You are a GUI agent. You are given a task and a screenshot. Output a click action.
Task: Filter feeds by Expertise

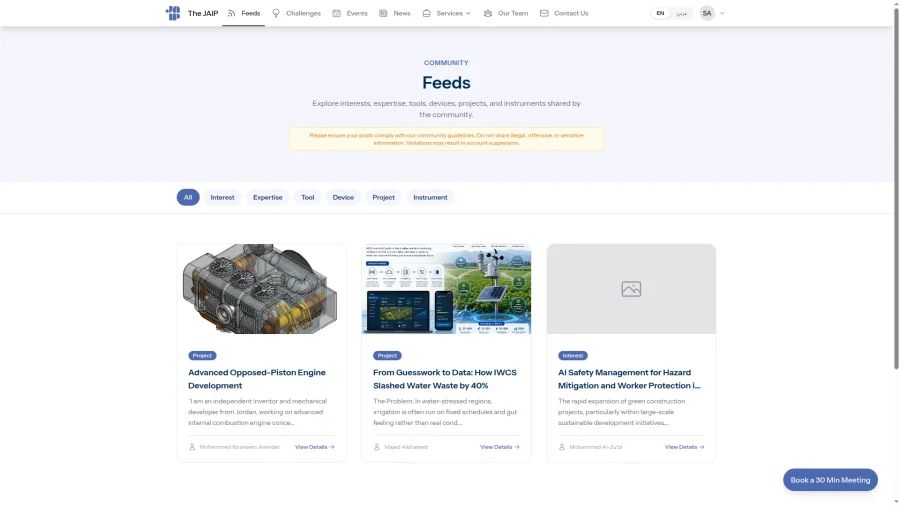(267, 197)
